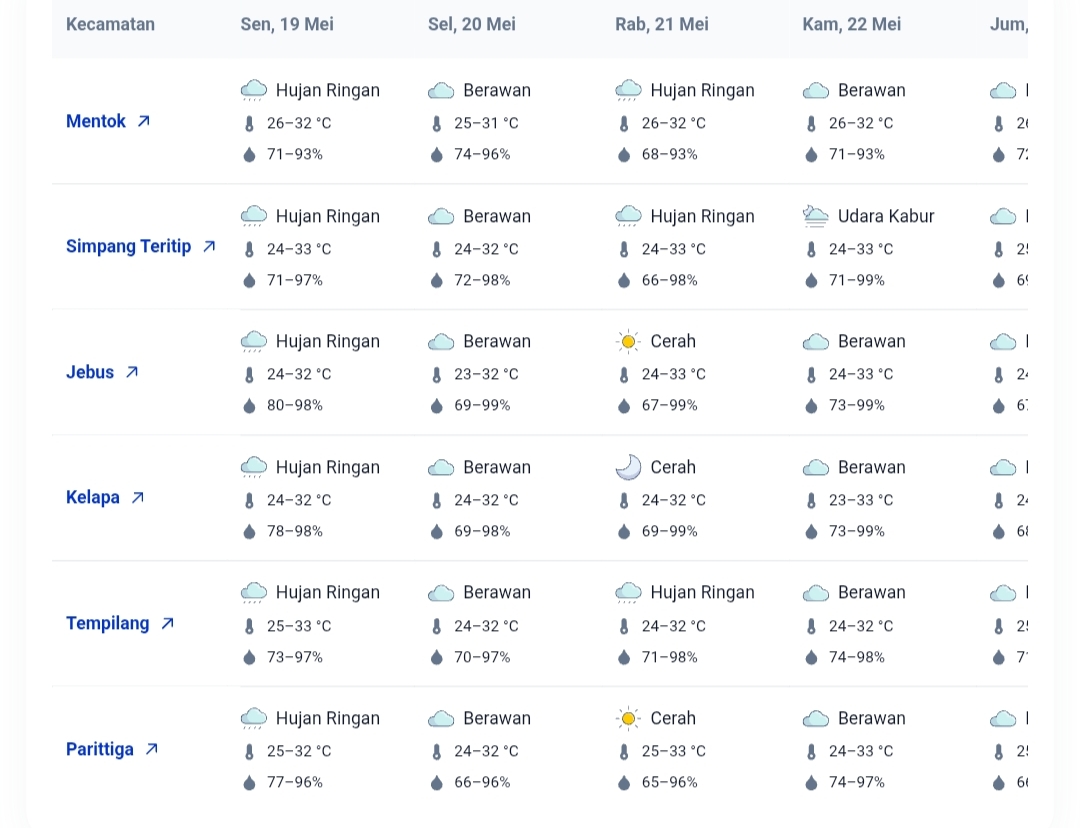This screenshot has width=1080, height=828.
Task: Click the arrow icon next to Simpang Teritip
Action: coord(209,246)
